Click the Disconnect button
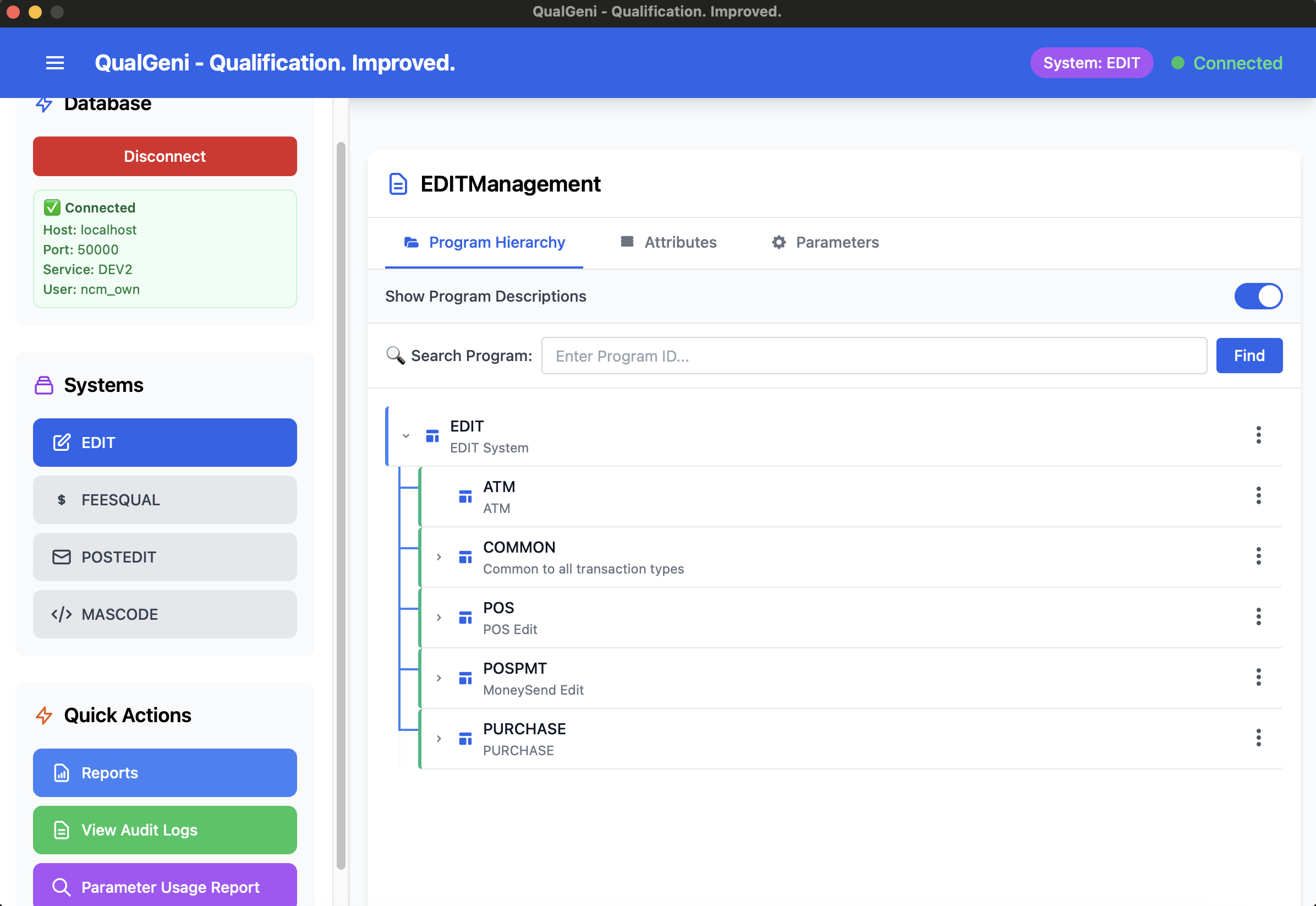The height and width of the screenshot is (906, 1316). 164,156
